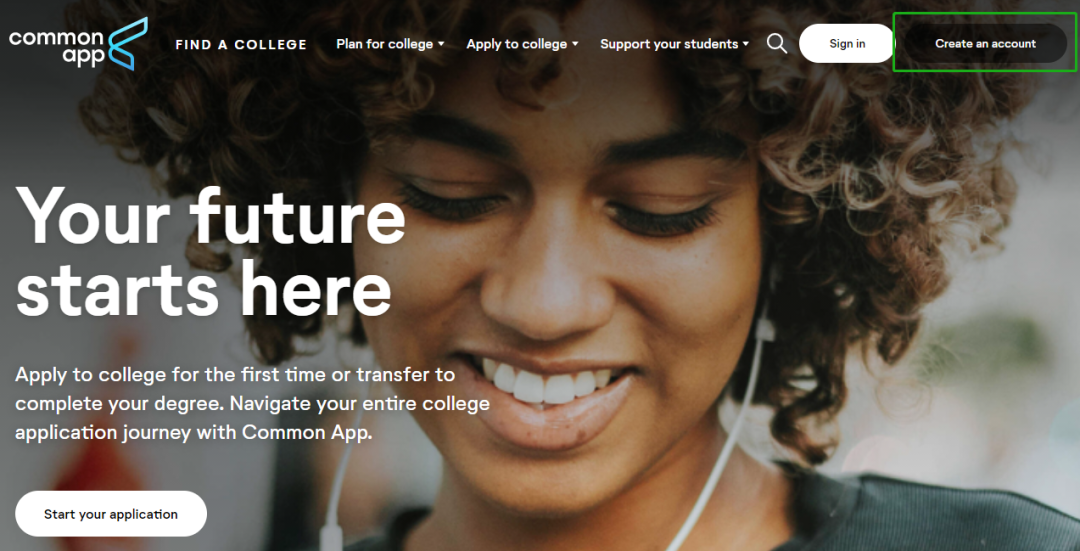The image size is (1080, 551).
Task: Go to the FIND A COLLEGE page
Action: pyautogui.click(x=241, y=44)
